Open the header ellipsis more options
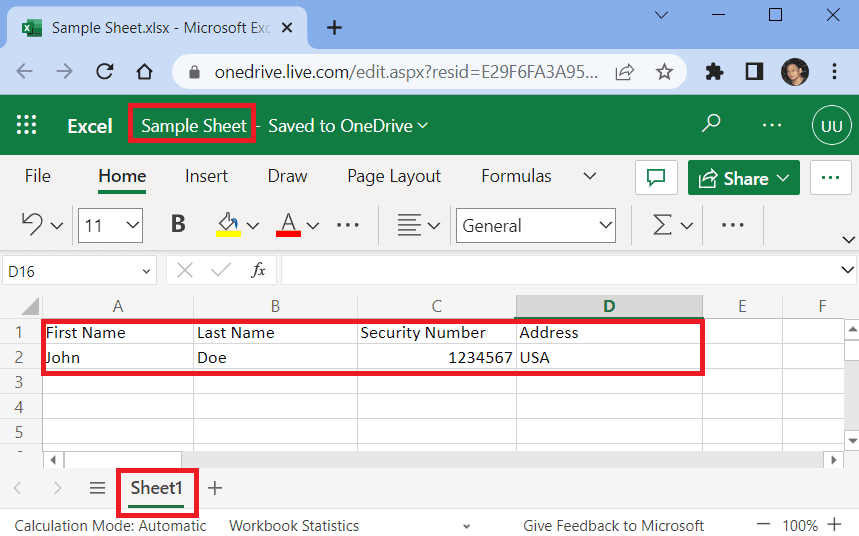Image resolution: width=859 pixels, height=536 pixels. (x=772, y=125)
